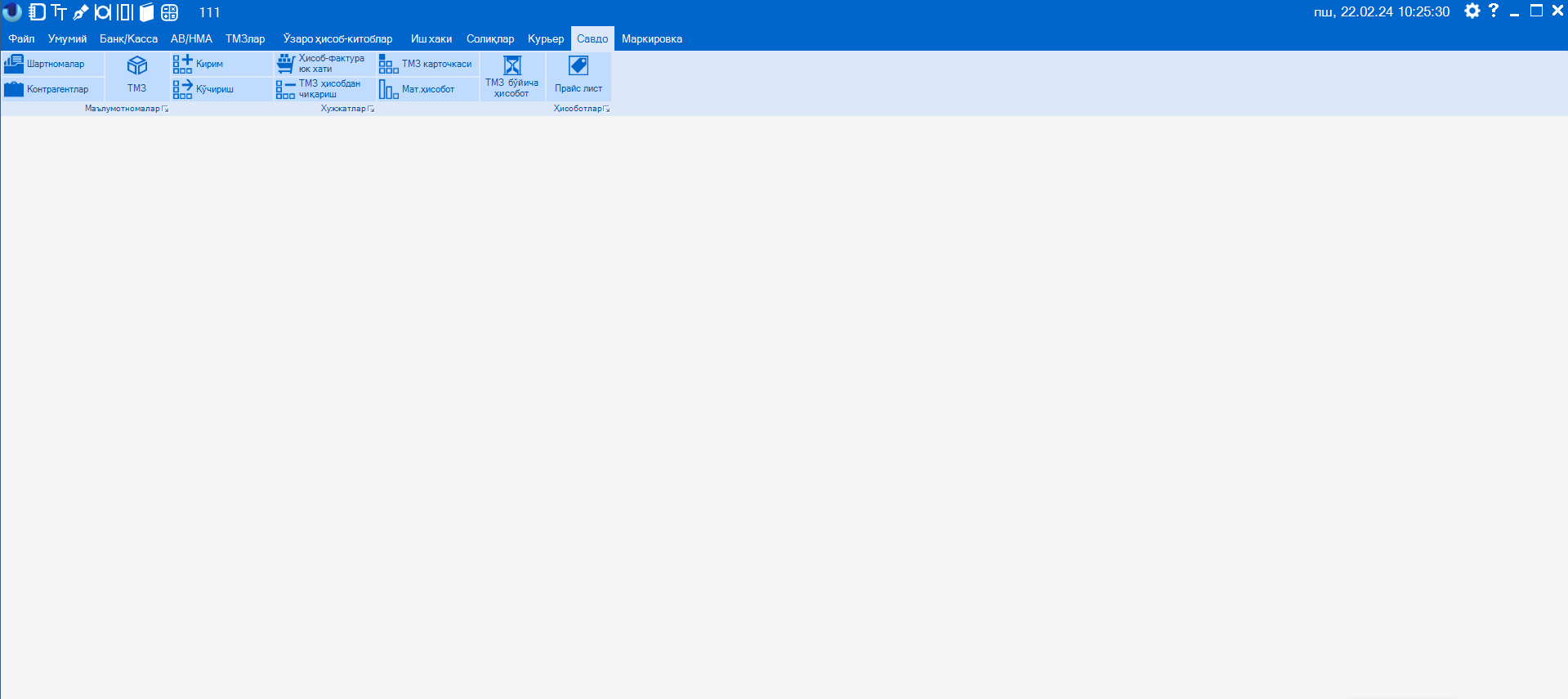Expand the Ҳужжатлар group launcher
Screen dimensions: 1568x699
tap(371, 109)
